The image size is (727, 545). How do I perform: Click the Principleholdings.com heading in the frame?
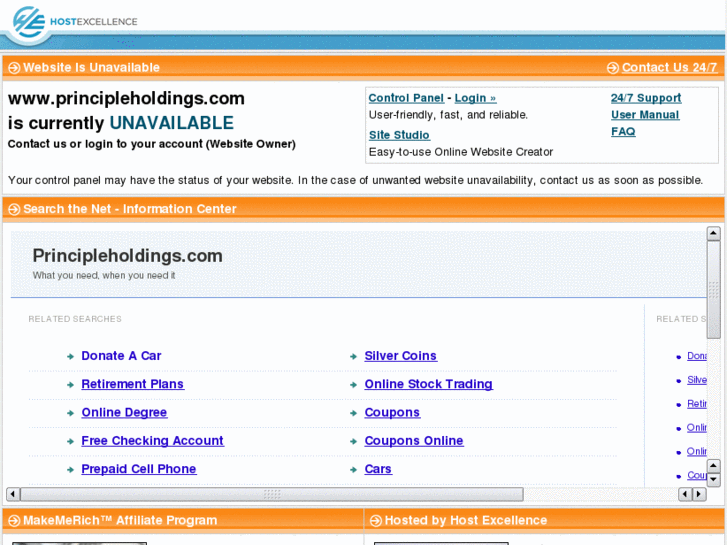[x=128, y=256]
